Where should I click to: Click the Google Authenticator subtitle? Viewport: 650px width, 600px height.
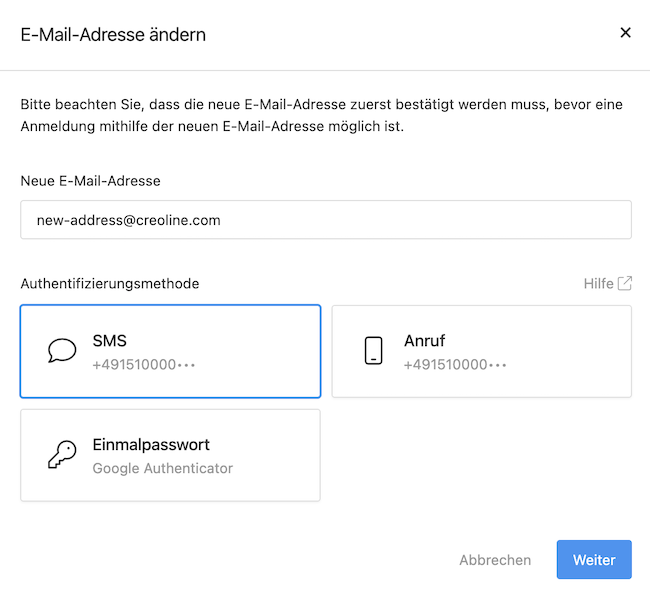[x=162, y=469]
